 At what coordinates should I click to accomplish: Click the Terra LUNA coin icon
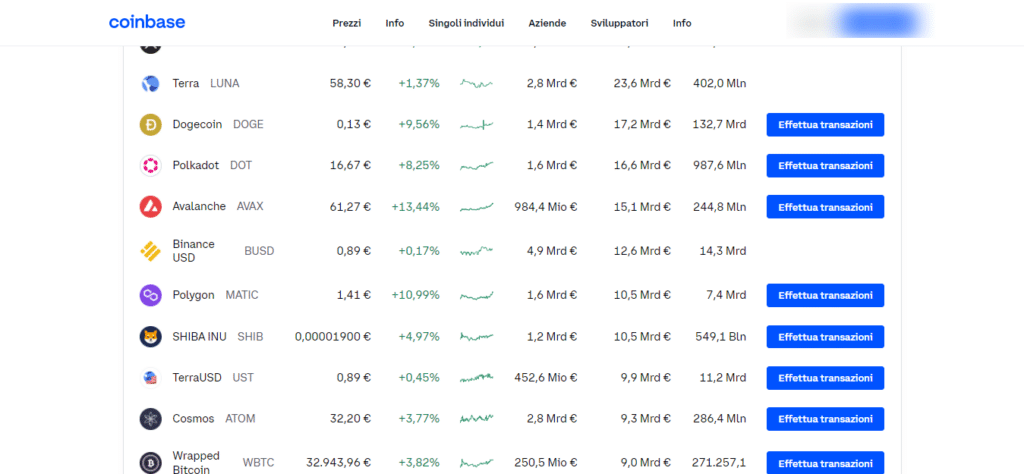pyautogui.click(x=150, y=84)
